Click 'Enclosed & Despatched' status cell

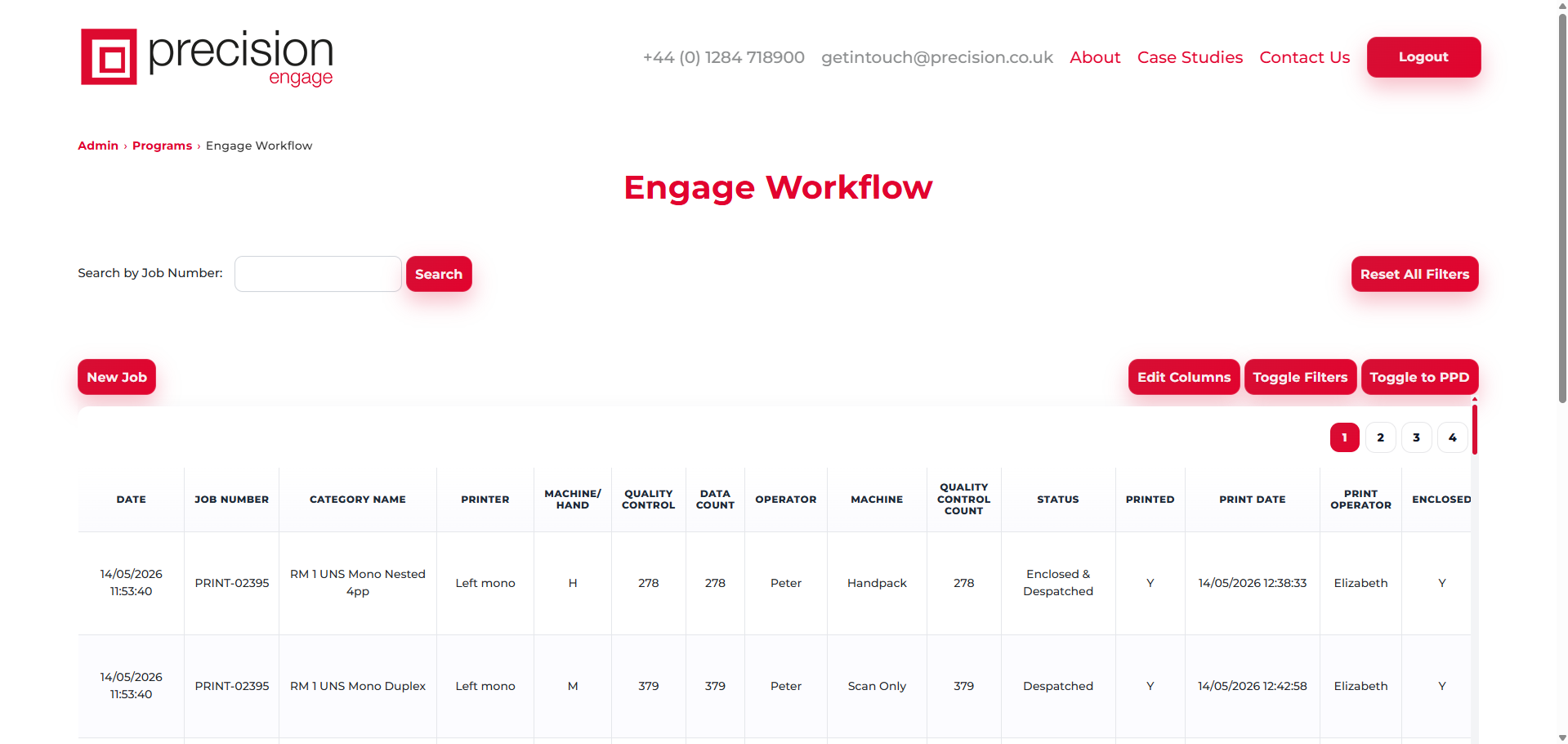pos(1057,583)
